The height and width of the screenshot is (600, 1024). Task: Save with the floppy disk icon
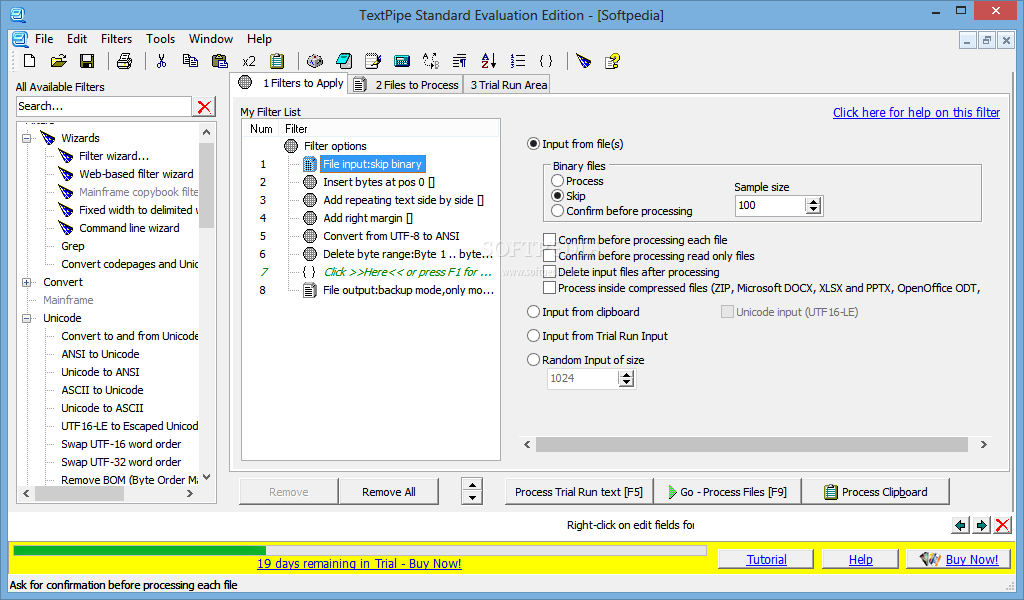[87, 61]
